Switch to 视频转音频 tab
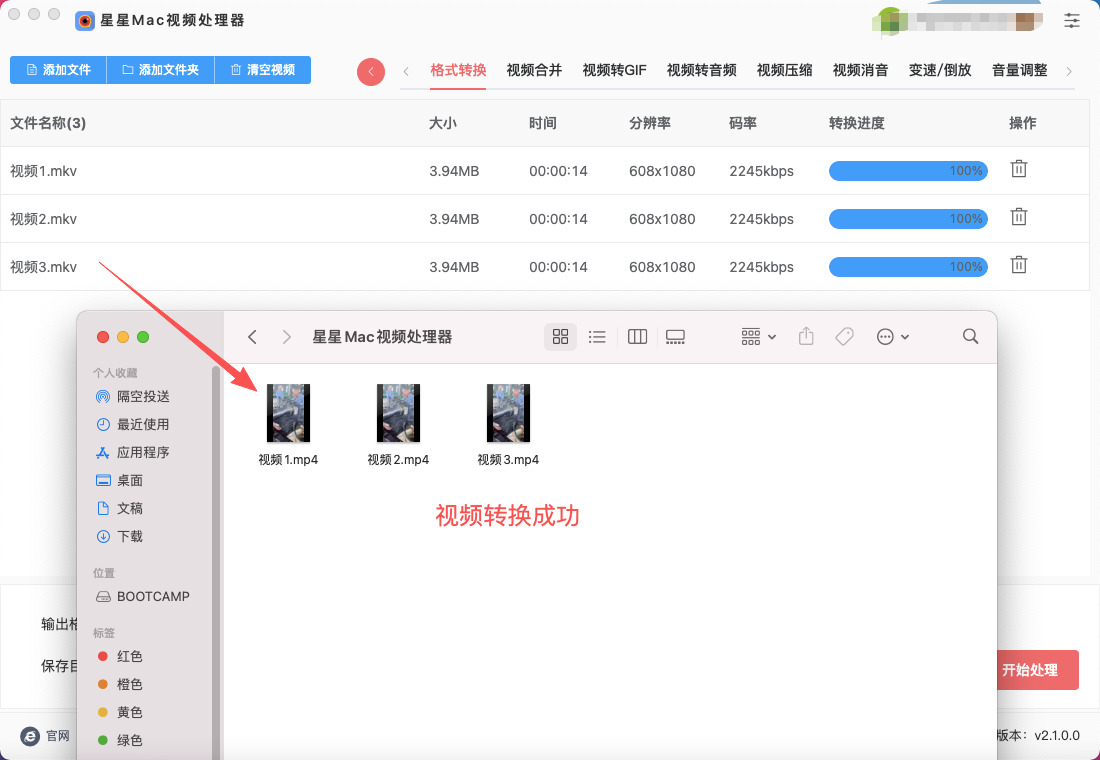This screenshot has height=760, width=1100. [702, 70]
